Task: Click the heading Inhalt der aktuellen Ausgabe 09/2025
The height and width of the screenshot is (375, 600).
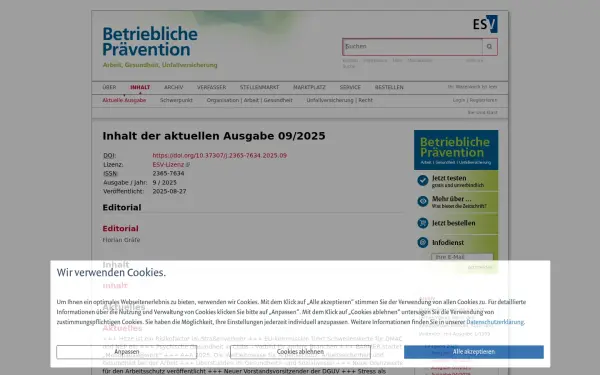Action: point(214,136)
